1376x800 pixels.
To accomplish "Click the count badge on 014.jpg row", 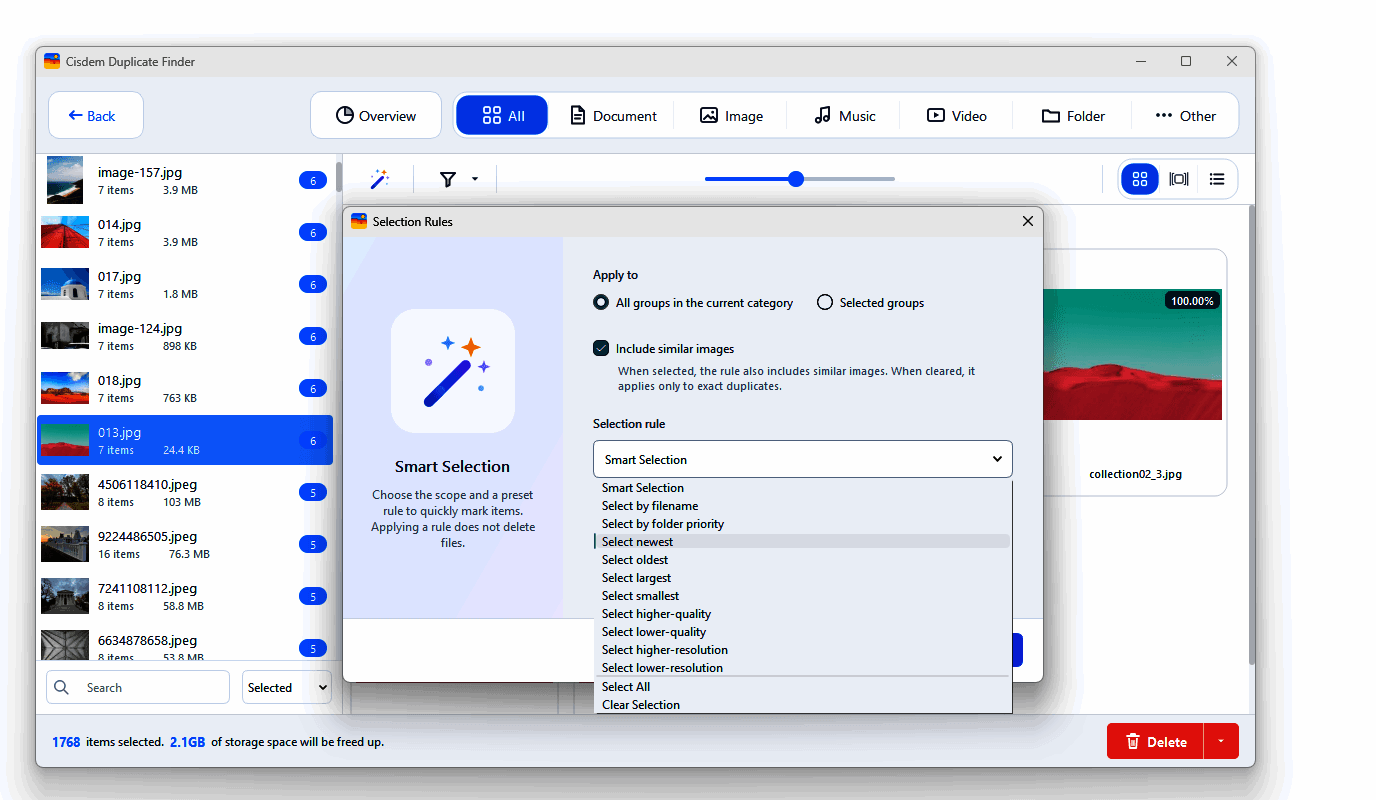I will tap(313, 233).
